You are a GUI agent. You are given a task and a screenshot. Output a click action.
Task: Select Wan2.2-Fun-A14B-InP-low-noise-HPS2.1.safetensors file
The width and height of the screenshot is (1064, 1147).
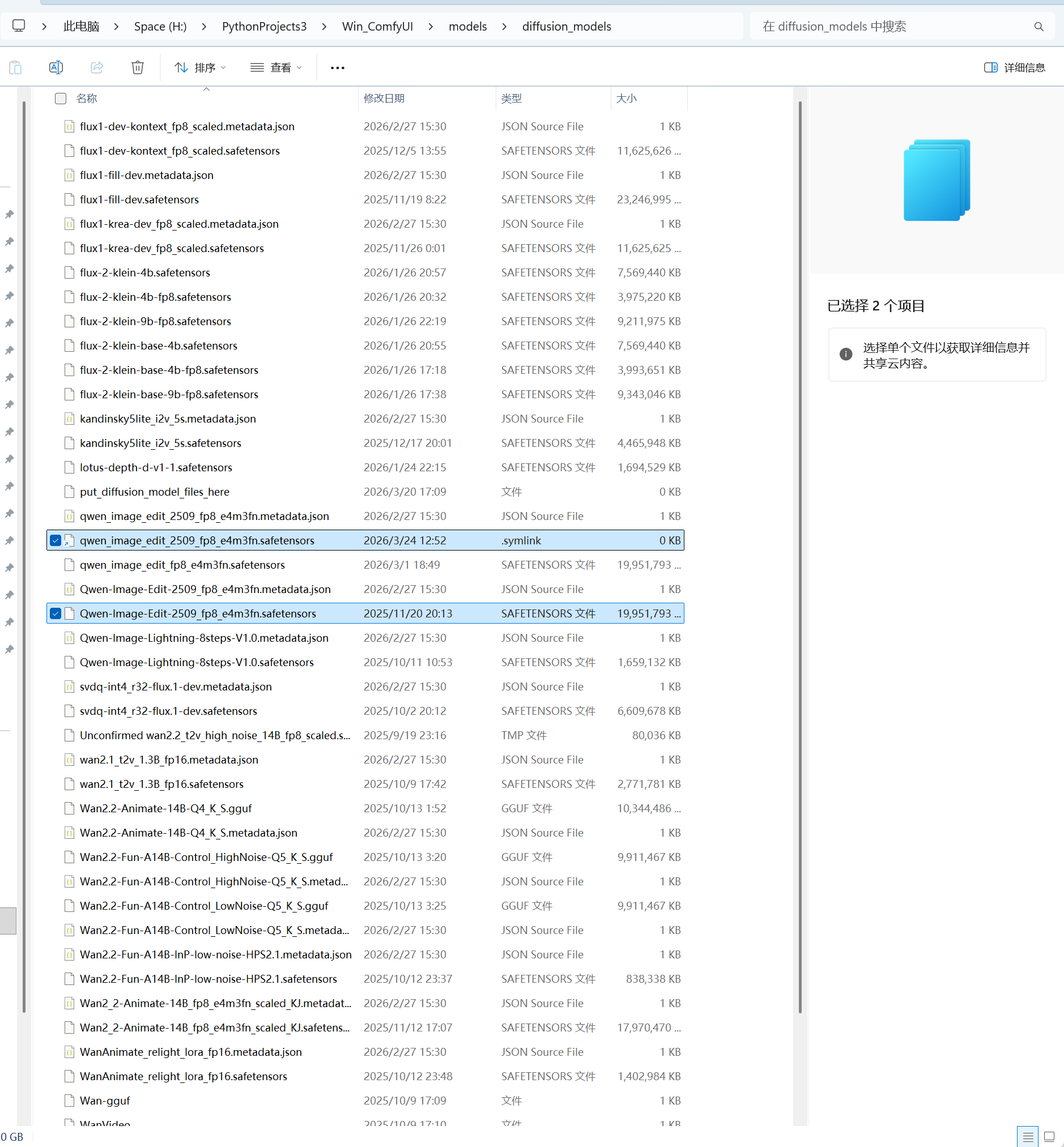click(x=365, y=979)
